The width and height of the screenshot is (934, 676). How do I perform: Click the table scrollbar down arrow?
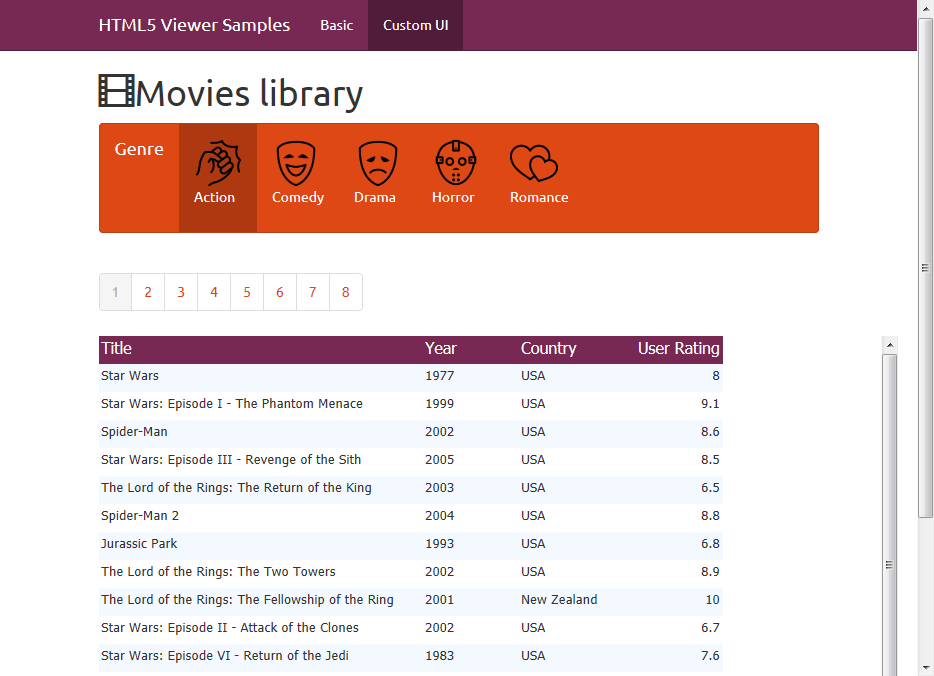(889, 668)
